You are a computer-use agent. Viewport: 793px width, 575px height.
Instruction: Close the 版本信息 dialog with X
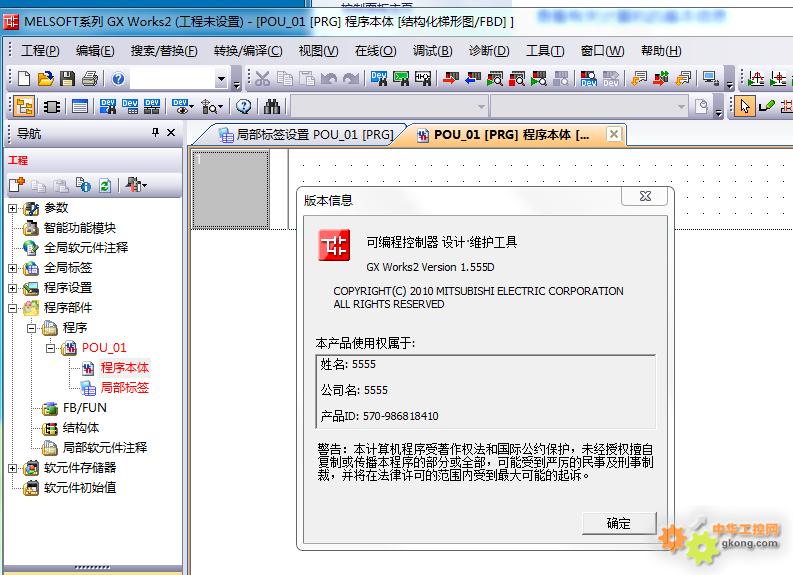coord(645,196)
